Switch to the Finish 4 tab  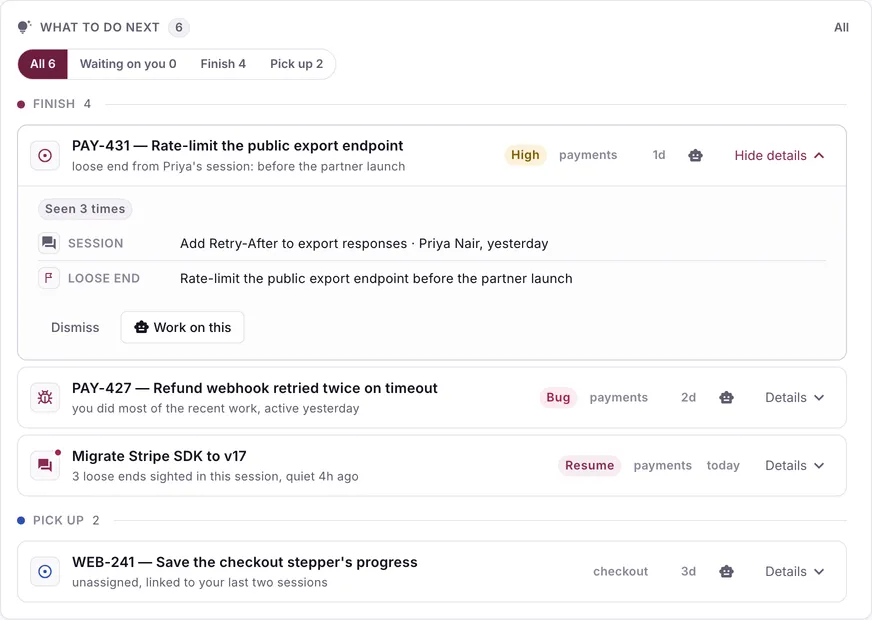coord(223,64)
